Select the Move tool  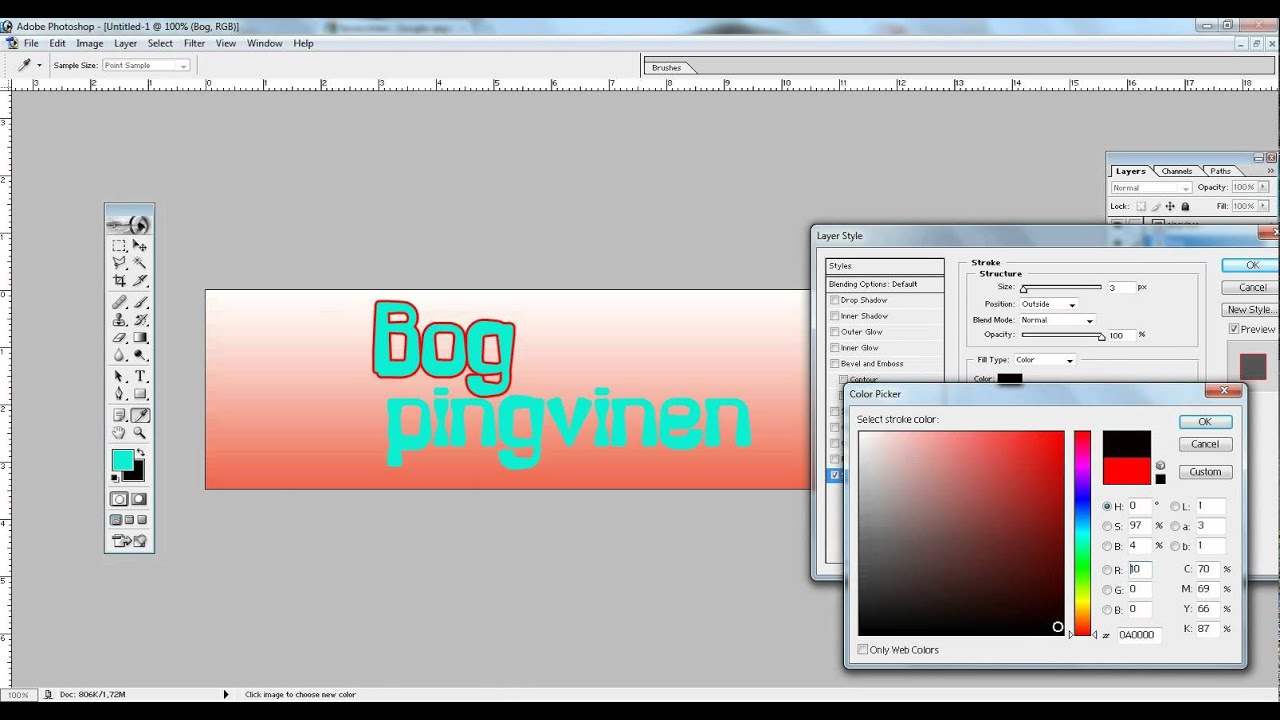pyautogui.click(x=140, y=245)
